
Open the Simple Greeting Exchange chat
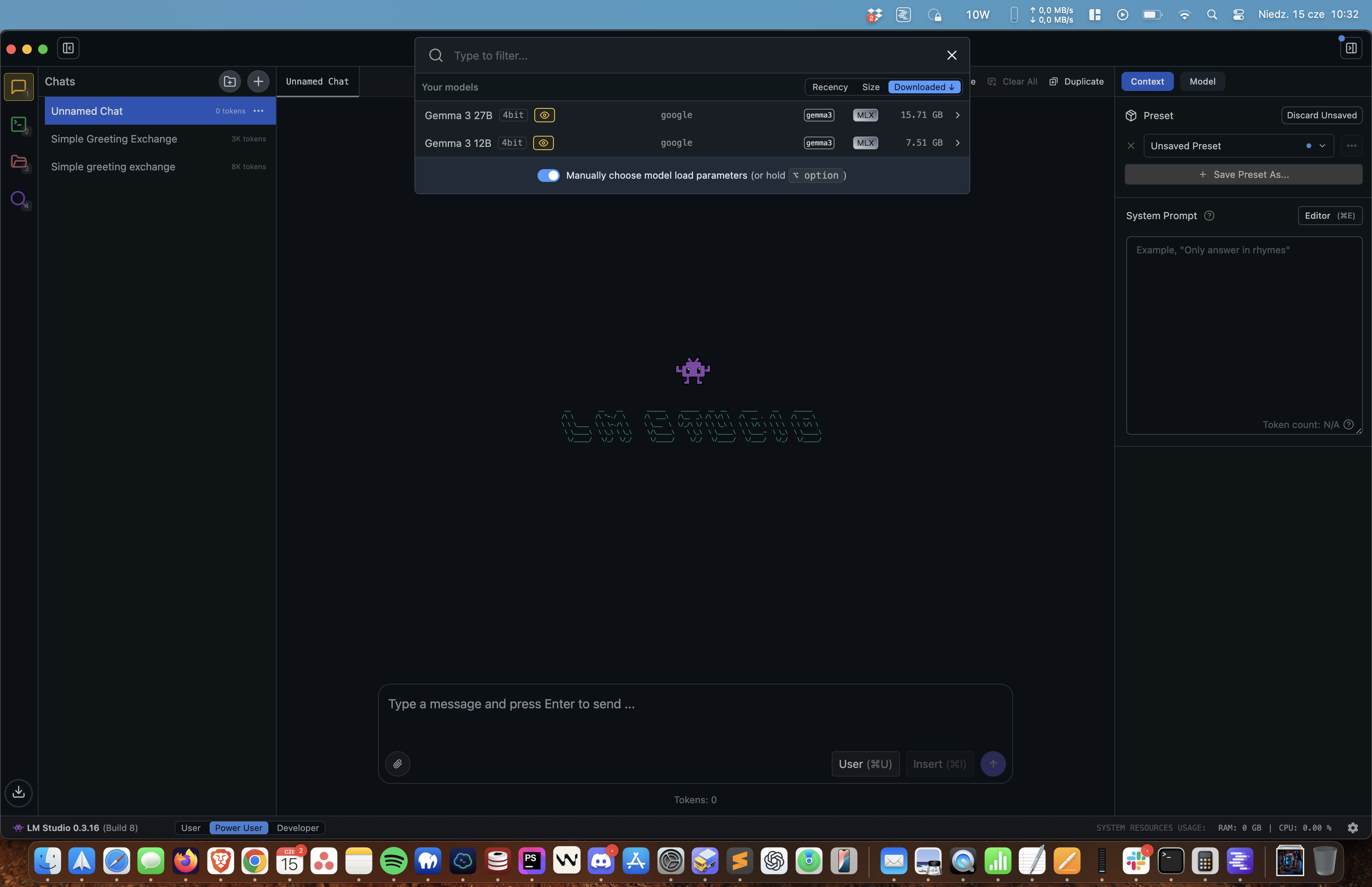[160, 139]
